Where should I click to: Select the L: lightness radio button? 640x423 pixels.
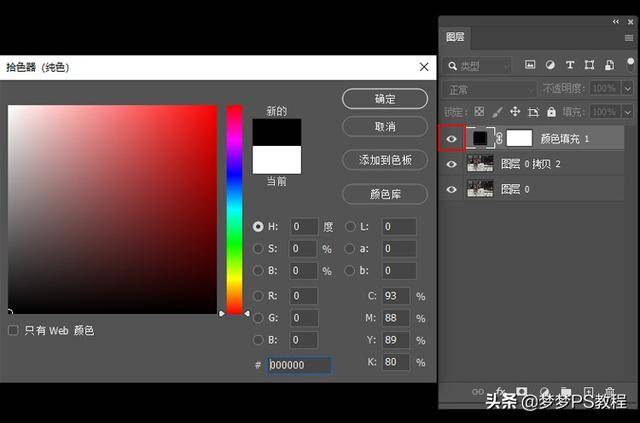click(x=350, y=226)
